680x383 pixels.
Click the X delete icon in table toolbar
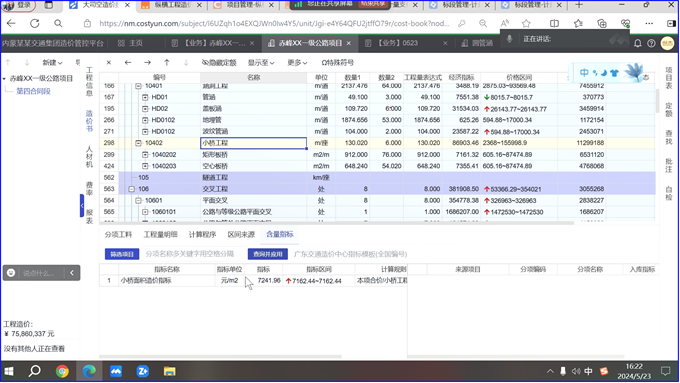tap(109, 62)
